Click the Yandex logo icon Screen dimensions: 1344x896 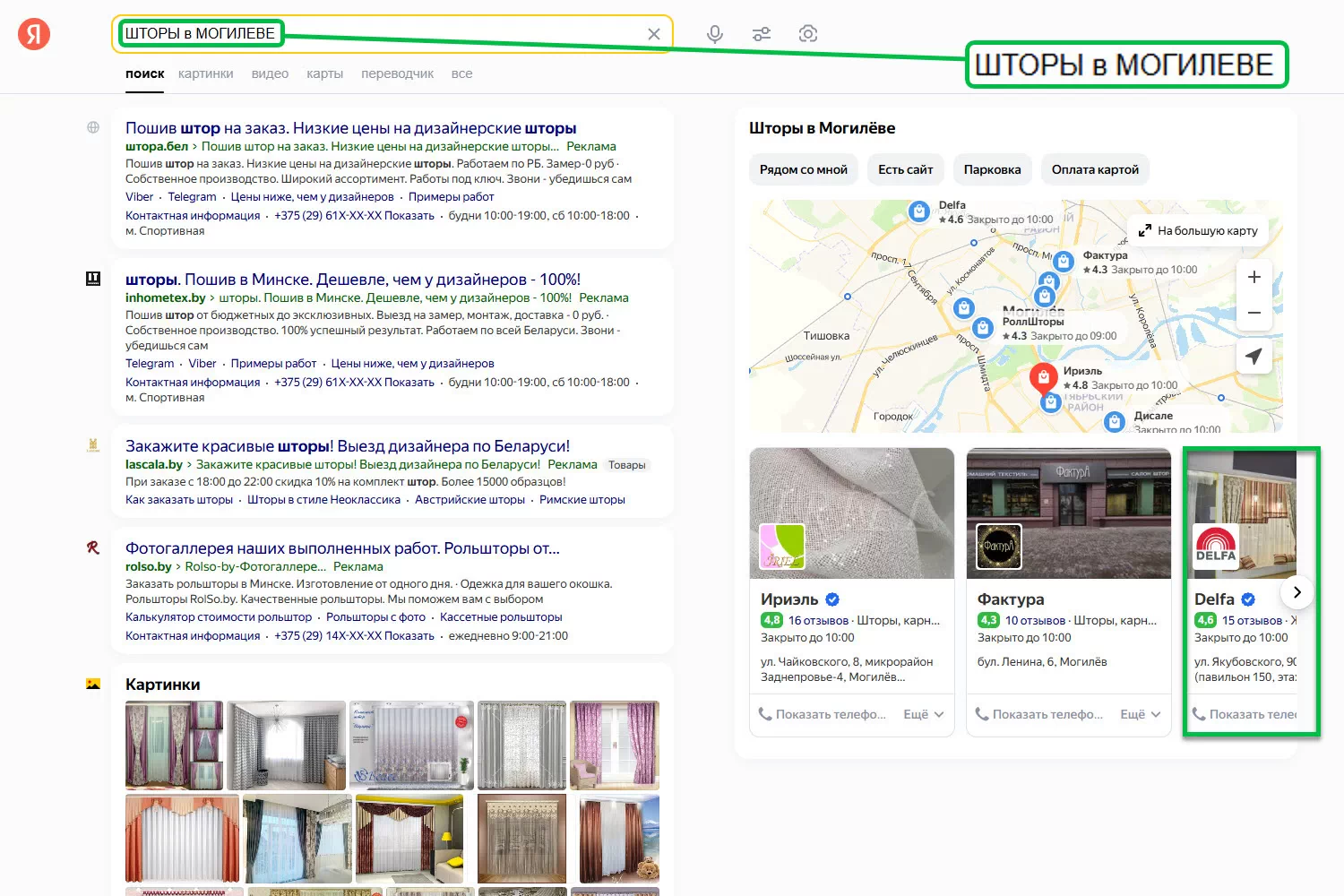34,34
